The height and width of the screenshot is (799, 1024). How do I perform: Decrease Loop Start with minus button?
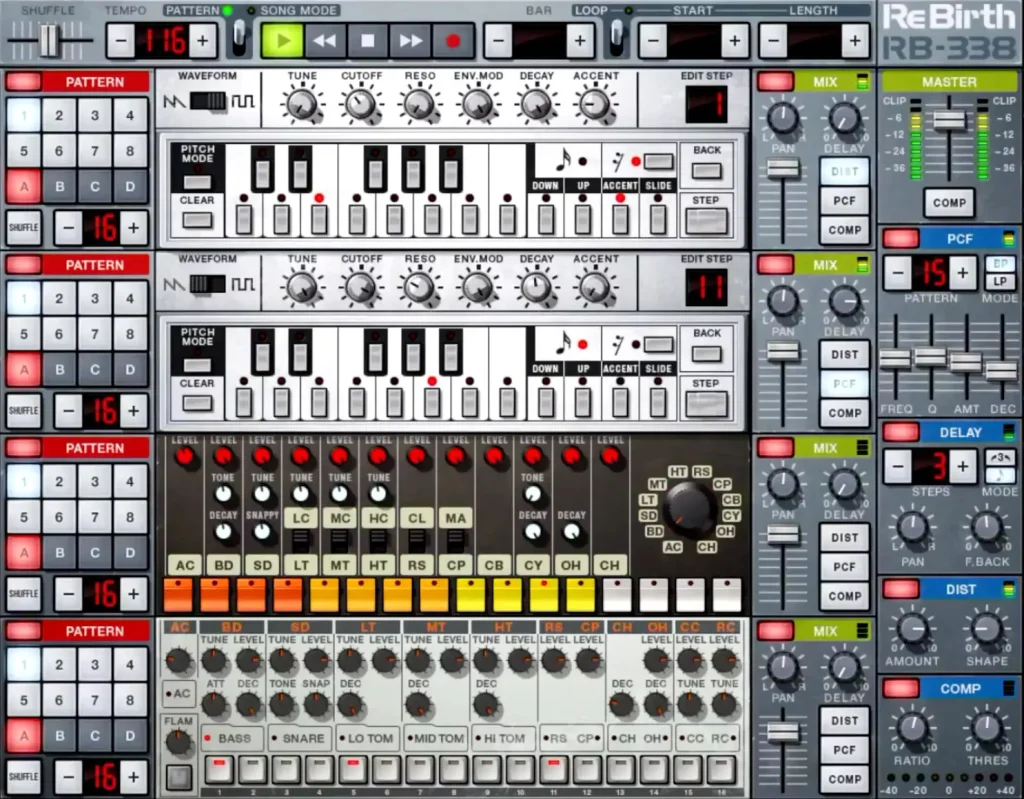coord(653,41)
